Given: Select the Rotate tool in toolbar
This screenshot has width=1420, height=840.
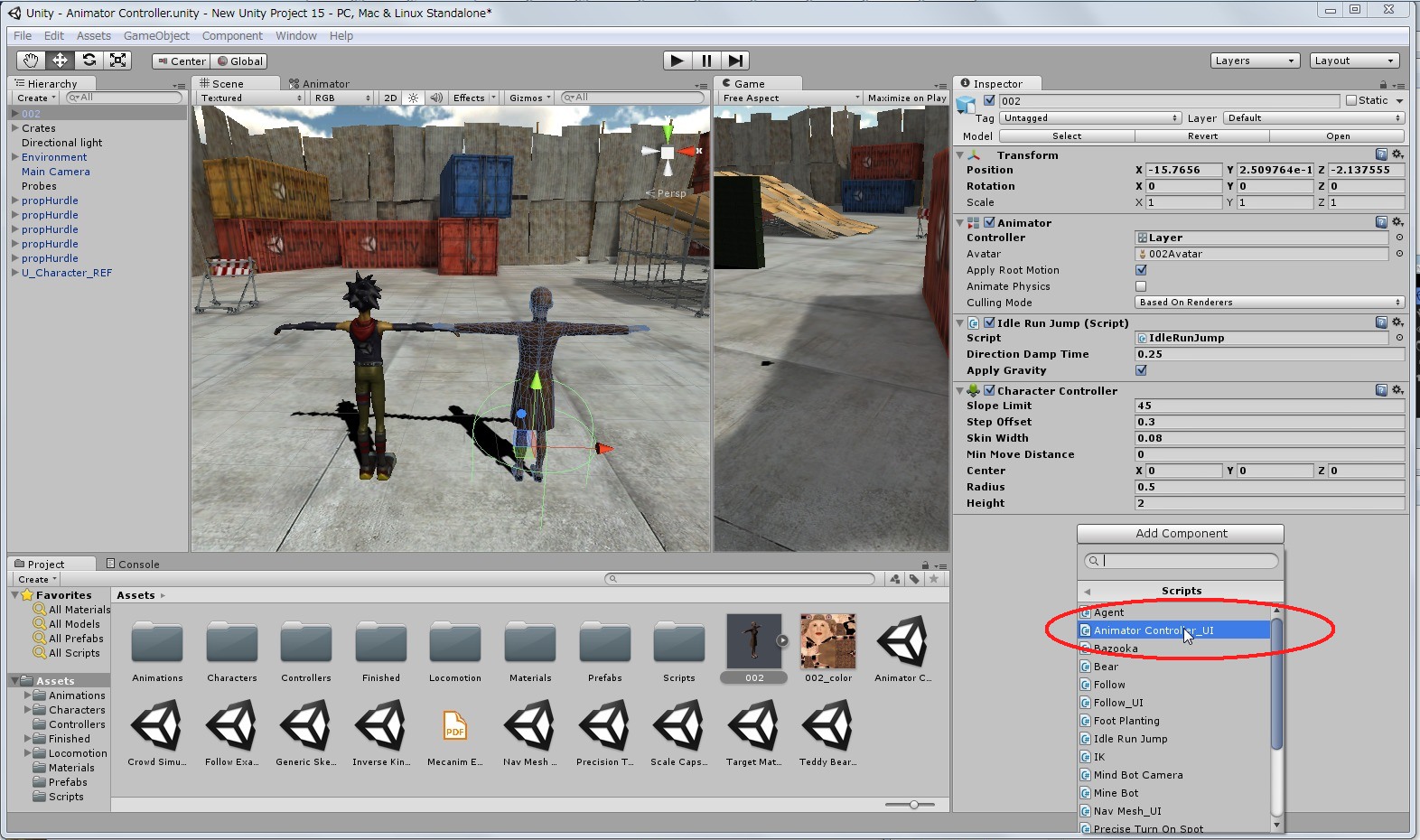Looking at the screenshot, I should click(89, 61).
